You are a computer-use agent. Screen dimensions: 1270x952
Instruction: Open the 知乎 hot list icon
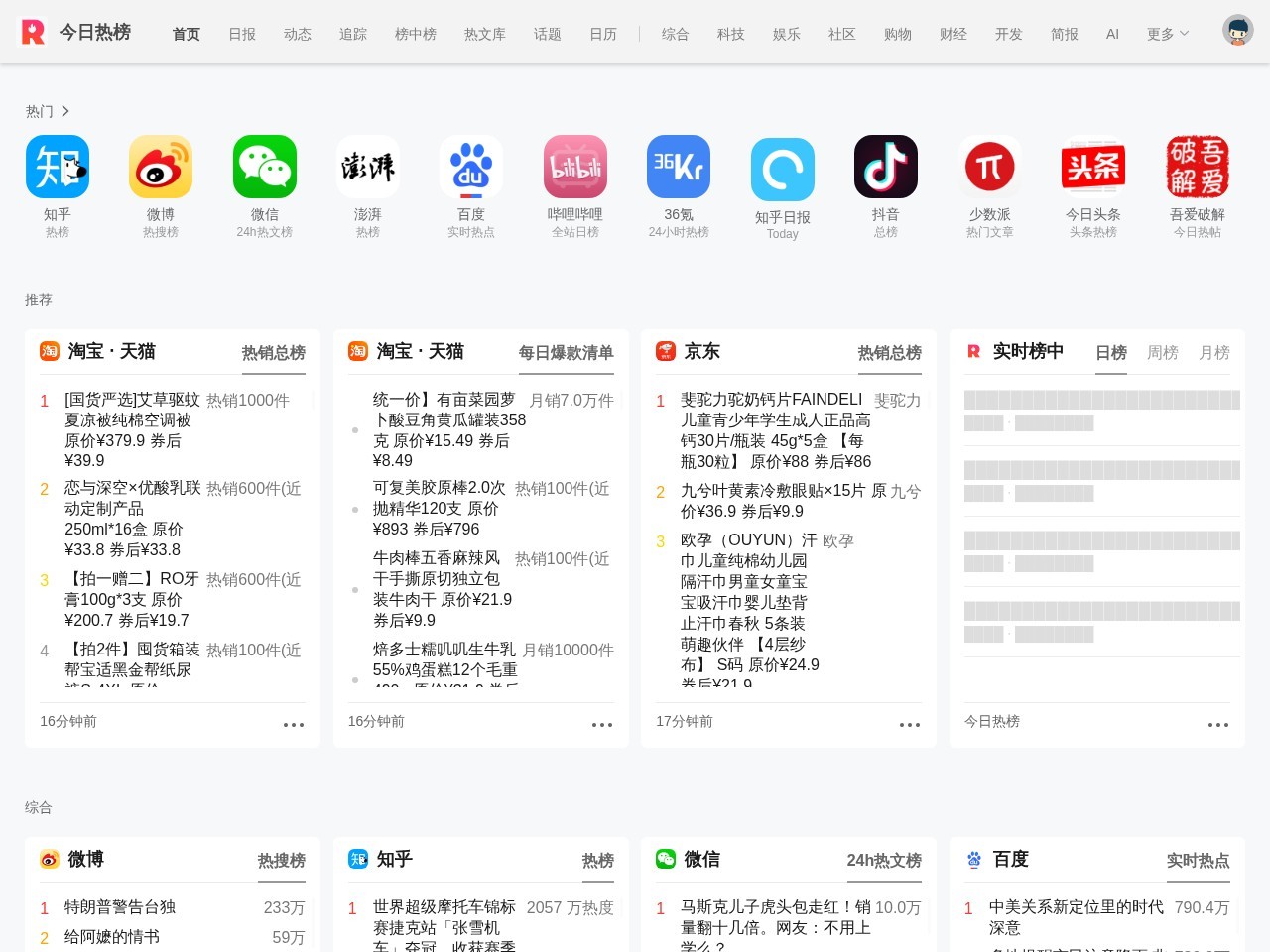click(58, 167)
